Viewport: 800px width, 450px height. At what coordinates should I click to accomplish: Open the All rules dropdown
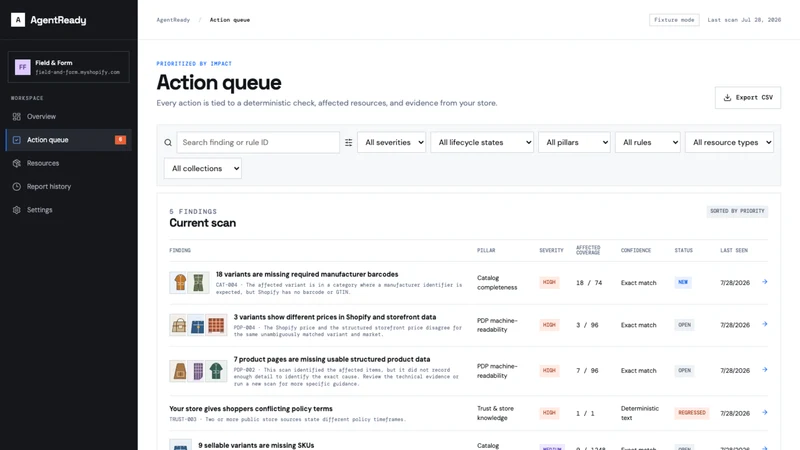pos(647,142)
